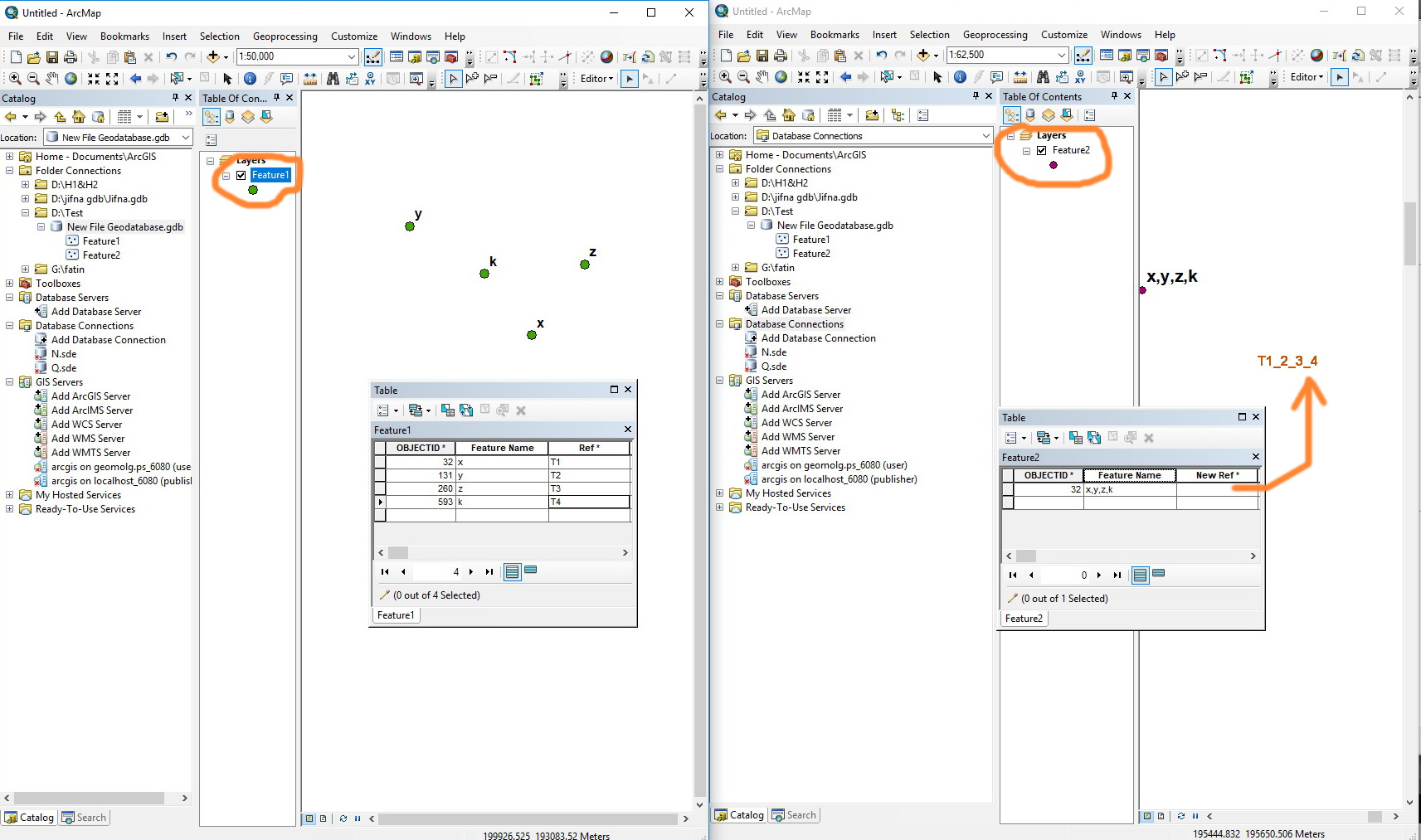Expand Toolboxes node in left Catalog tree
Screen dimensions: 1421x840
(9, 284)
